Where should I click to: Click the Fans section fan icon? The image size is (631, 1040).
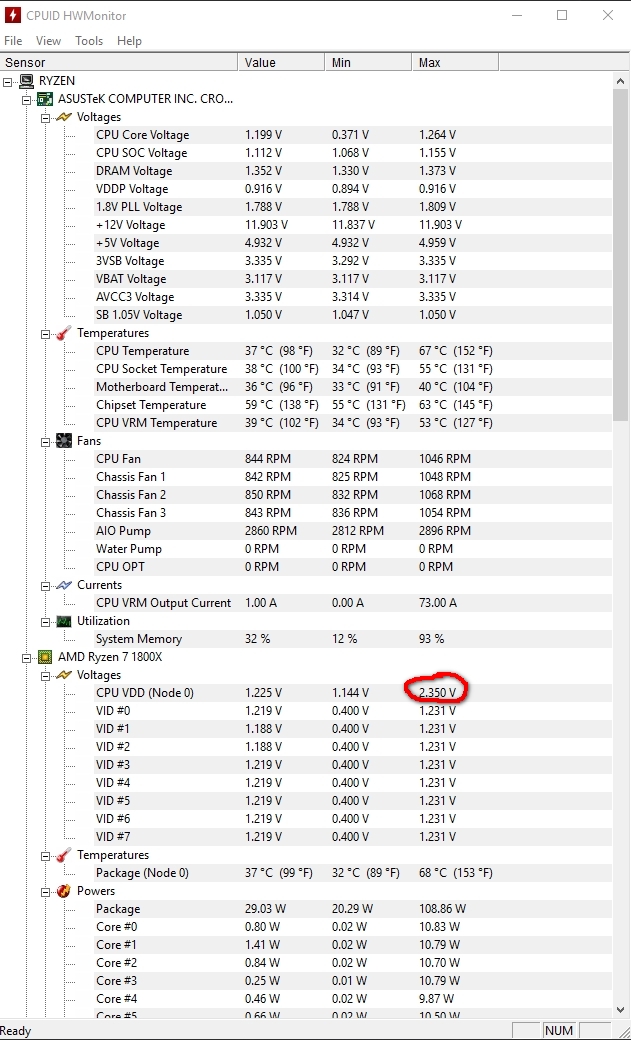point(64,441)
